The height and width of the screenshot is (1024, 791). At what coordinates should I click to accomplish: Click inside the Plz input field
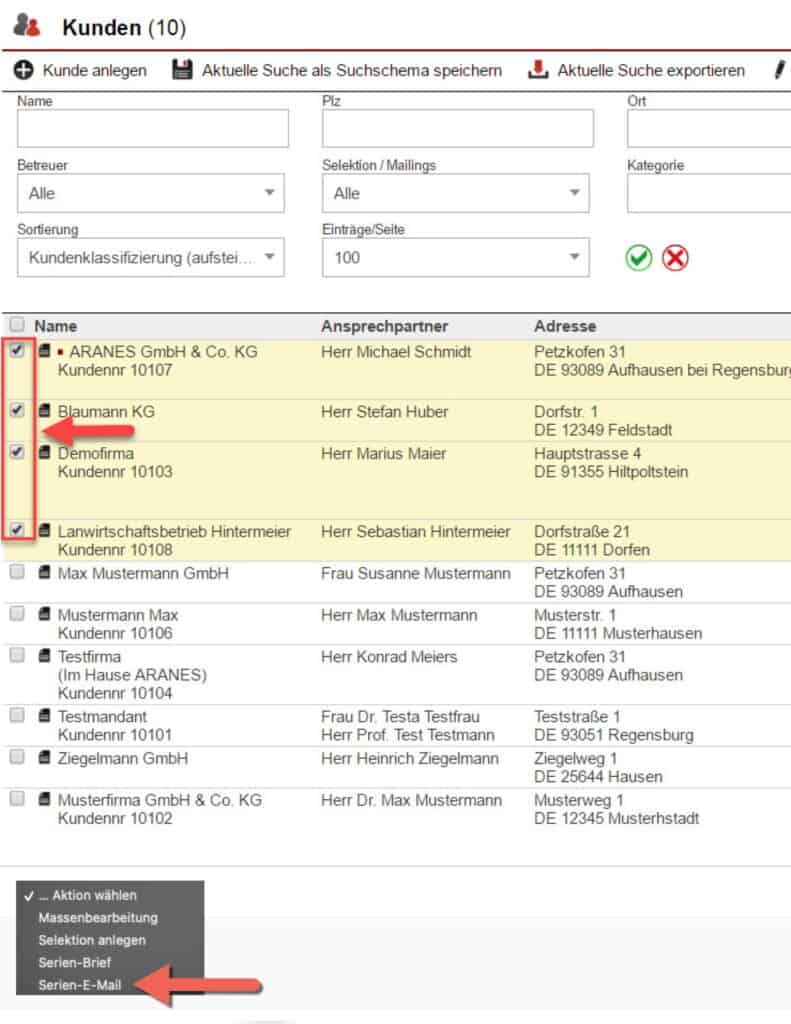456,128
